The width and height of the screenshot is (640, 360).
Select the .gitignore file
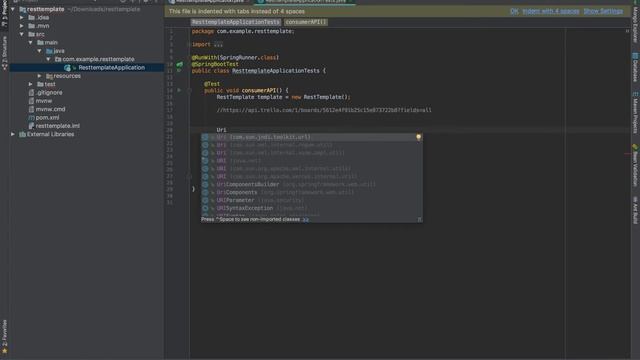coord(49,93)
